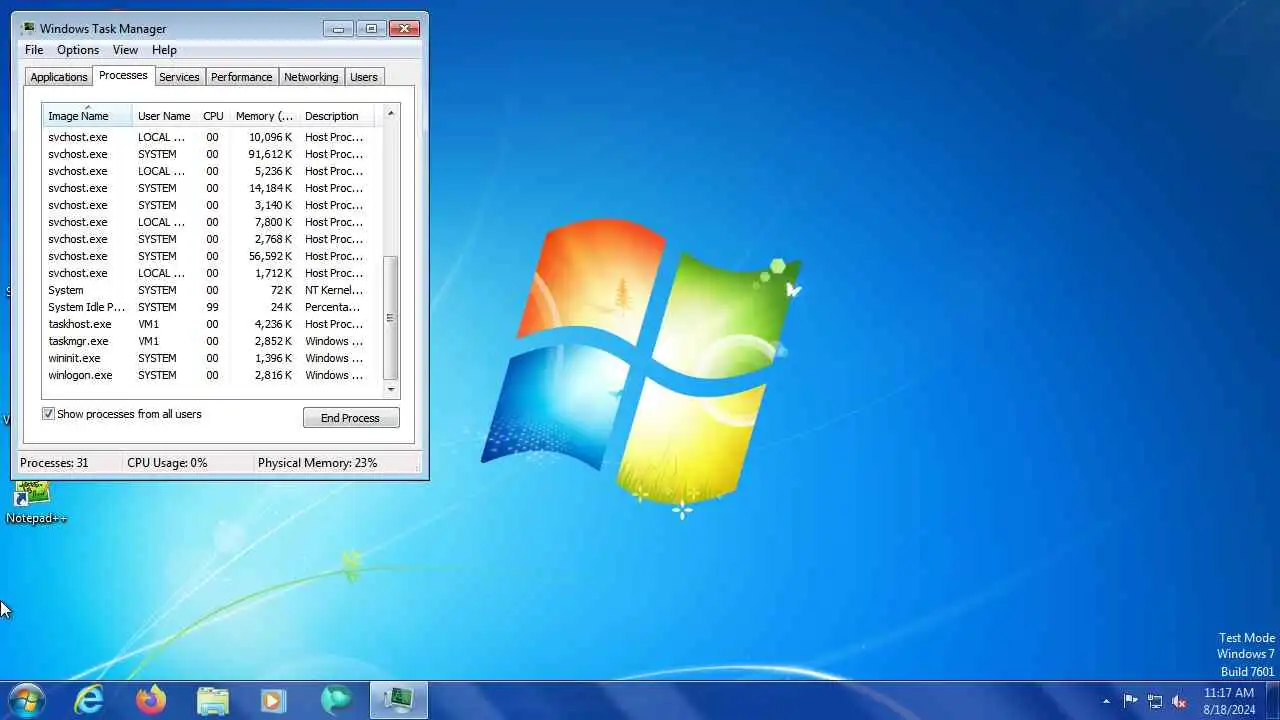Open the clock showing 11:17 AM
The width and height of the screenshot is (1280, 720).
[1229, 701]
